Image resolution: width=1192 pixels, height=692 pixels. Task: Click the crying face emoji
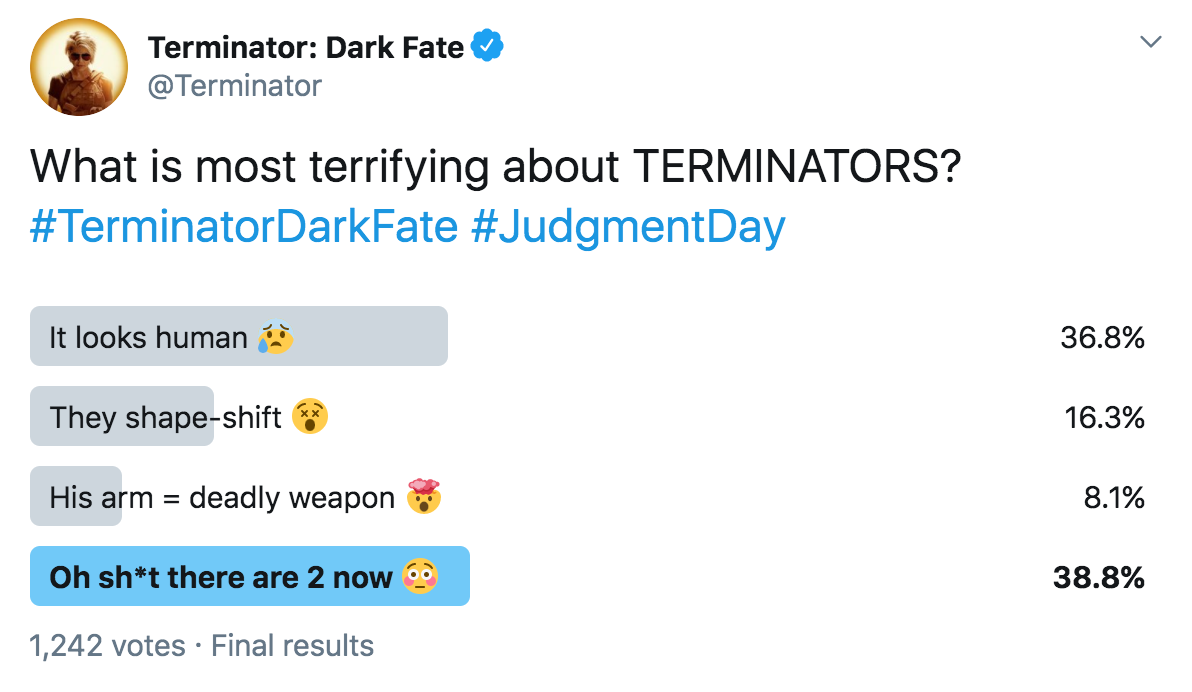(x=275, y=337)
